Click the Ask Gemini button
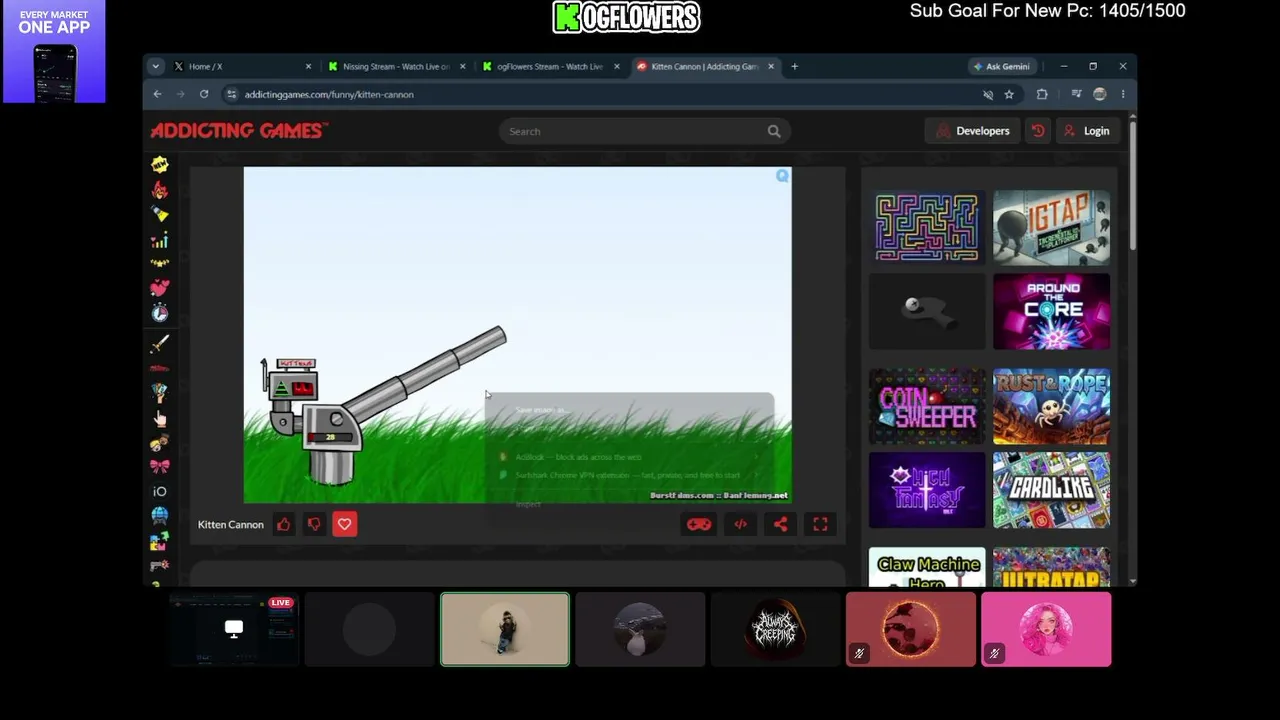Image resolution: width=1280 pixels, height=720 pixels. (1002, 66)
